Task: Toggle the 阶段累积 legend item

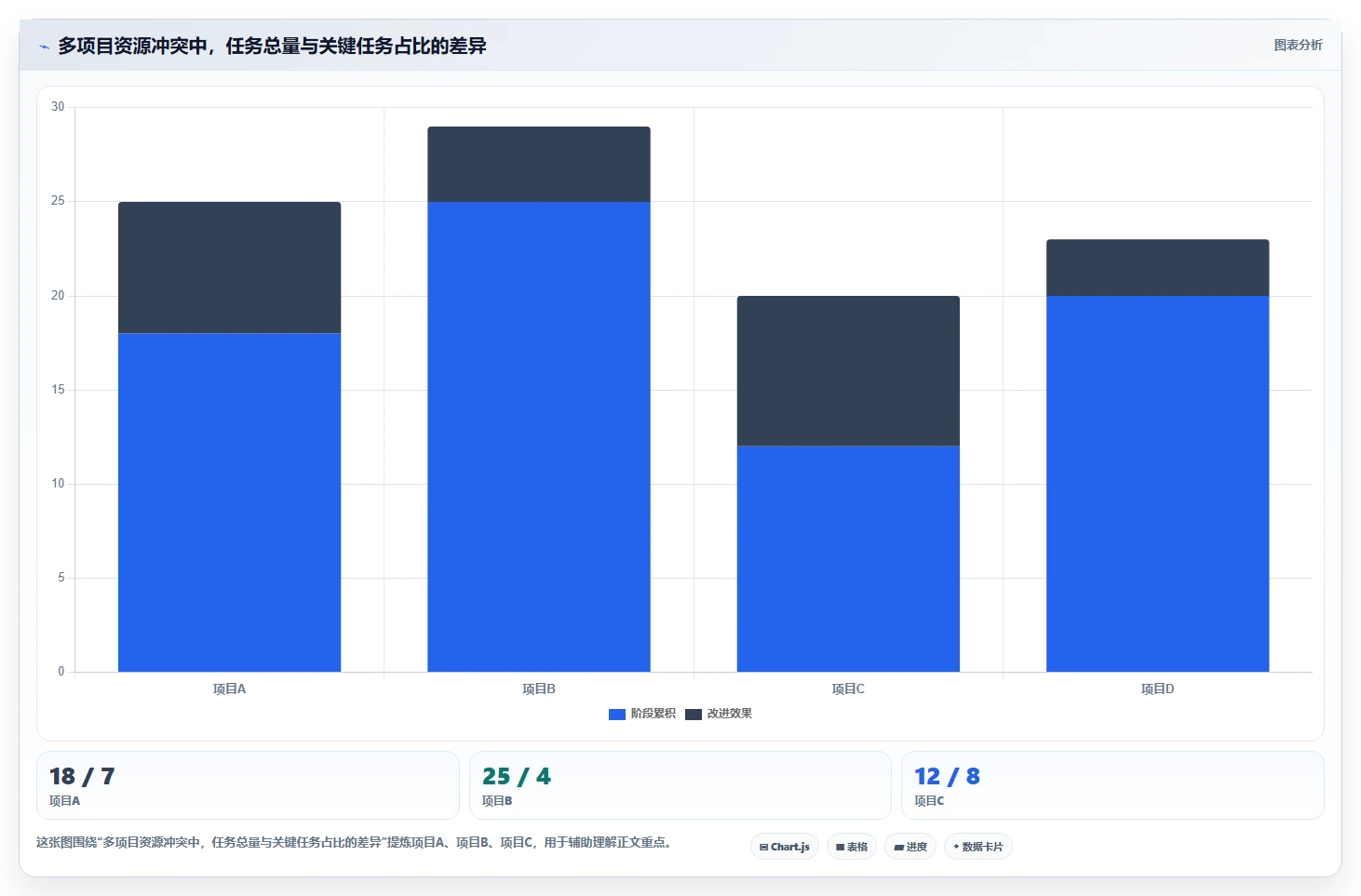Action: pyautogui.click(x=642, y=714)
